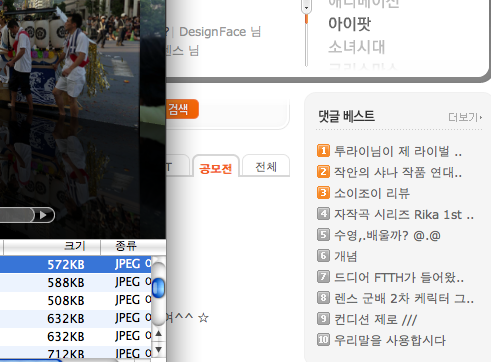Click the number 1 rank badge

pyautogui.click(x=323, y=151)
